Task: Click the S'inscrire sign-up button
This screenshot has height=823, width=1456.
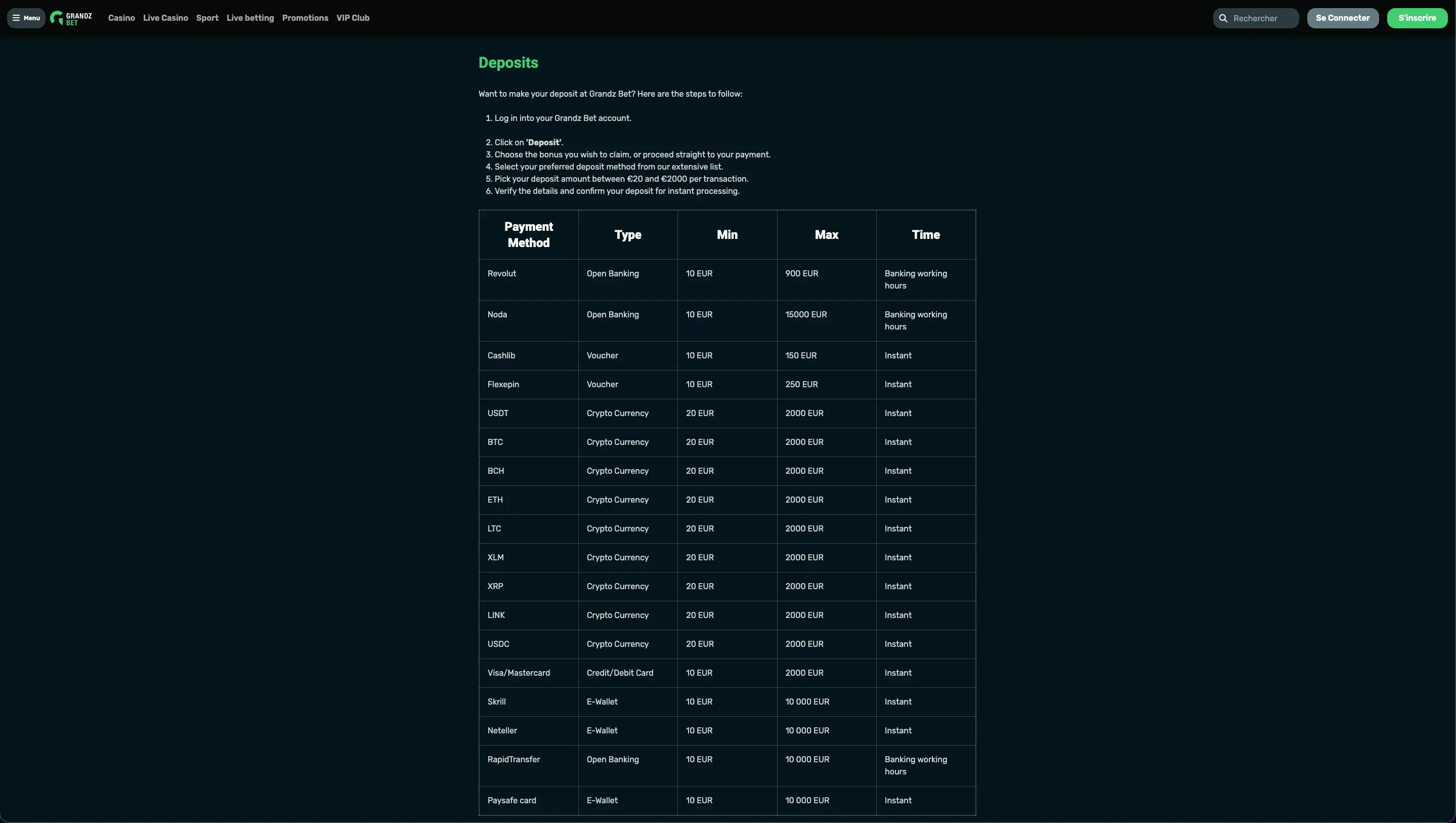Action: coord(1417,18)
